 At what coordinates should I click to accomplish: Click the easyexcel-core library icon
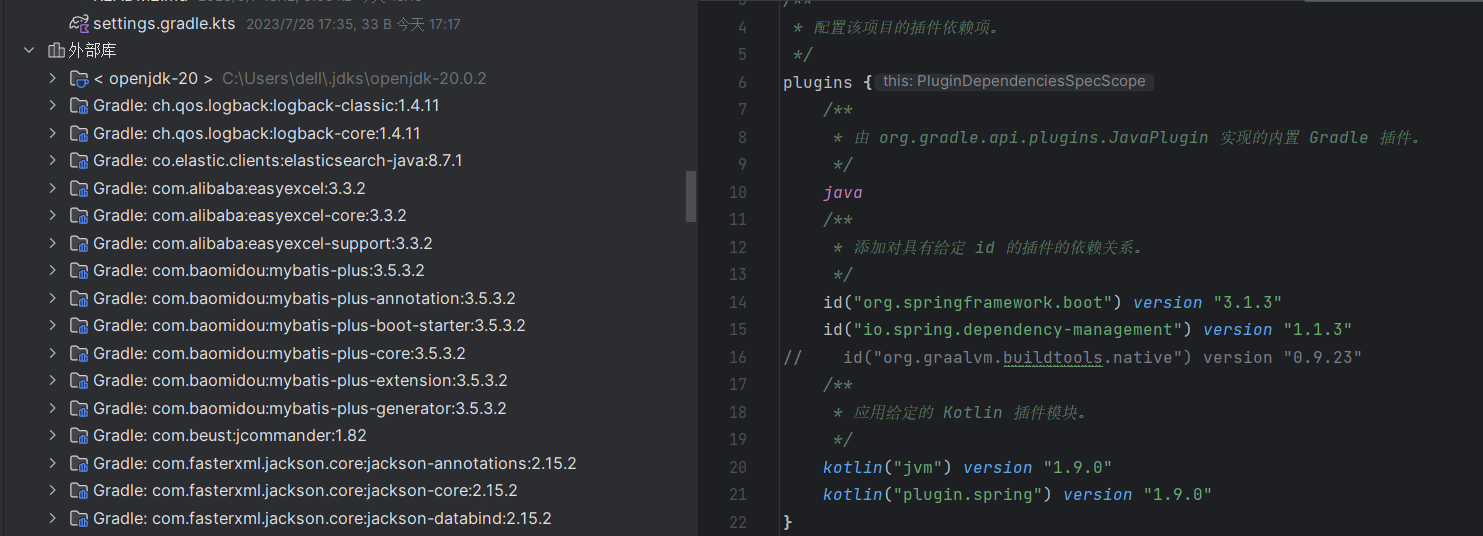[79, 215]
